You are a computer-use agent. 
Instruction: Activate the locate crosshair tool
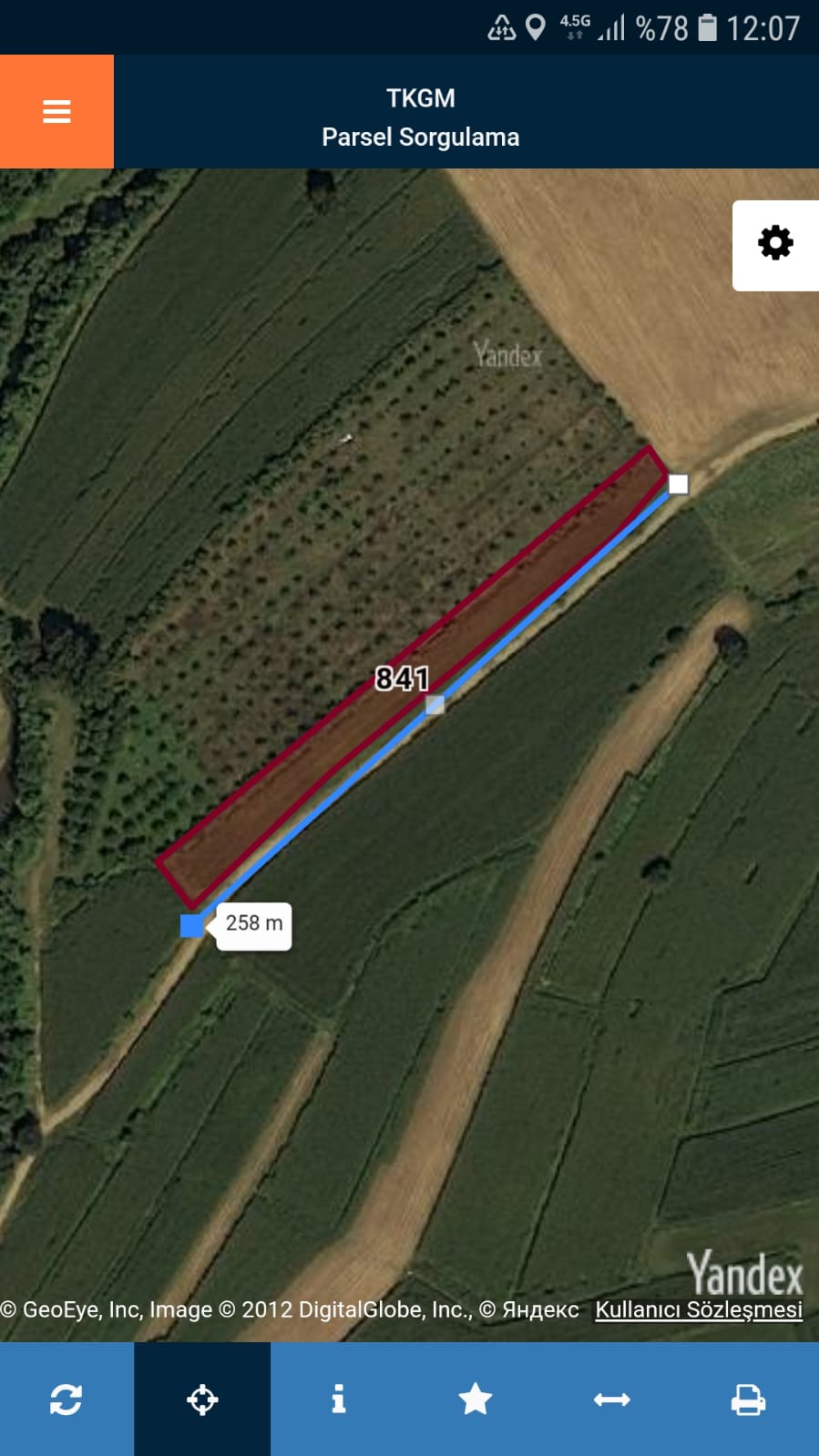pyautogui.click(x=202, y=1399)
